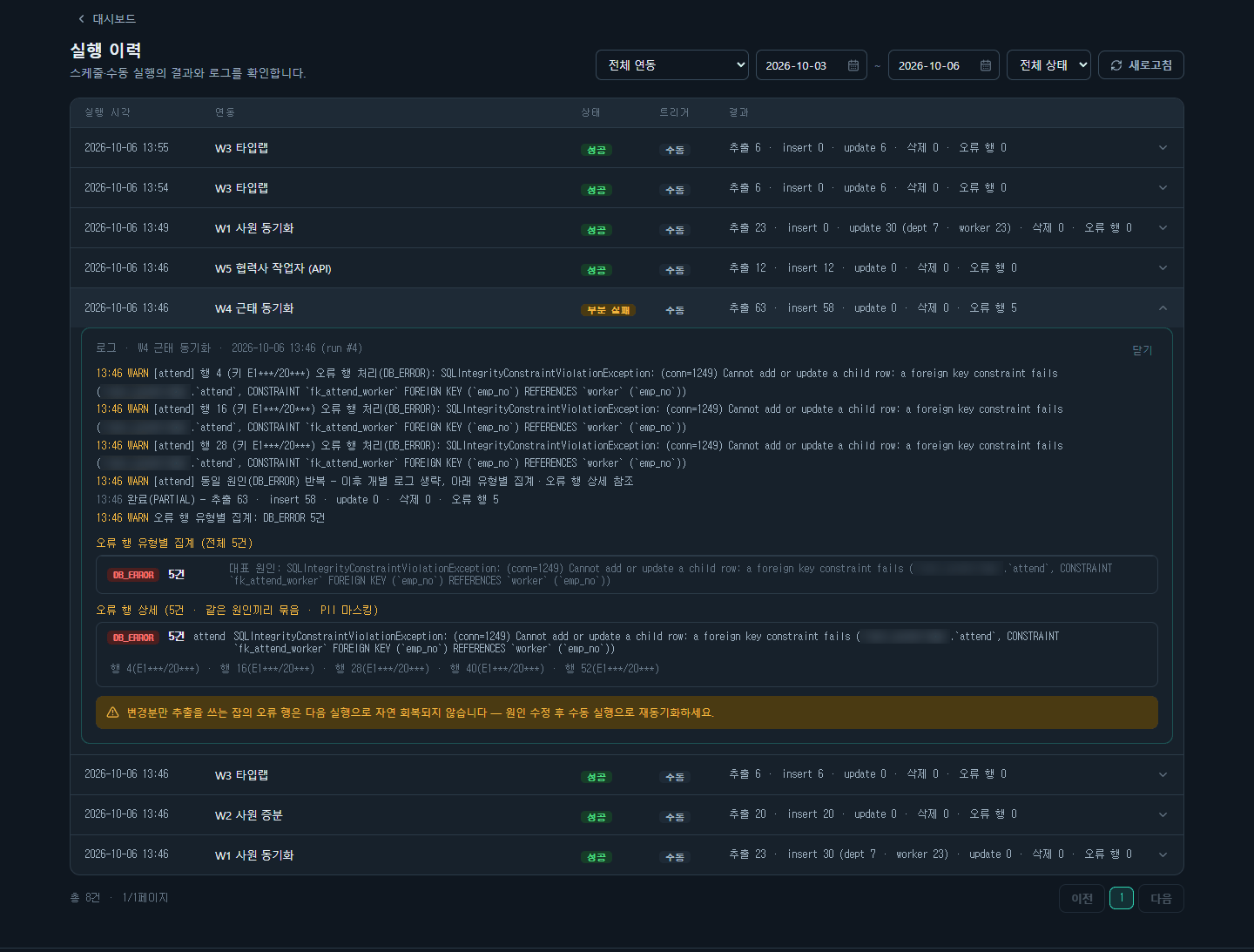Image resolution: width=1254 pixels, height=952 pixels.
Task: Click the warning triangle icon in yellow banner
Action: pyautogui.click(x=112, y=712)
